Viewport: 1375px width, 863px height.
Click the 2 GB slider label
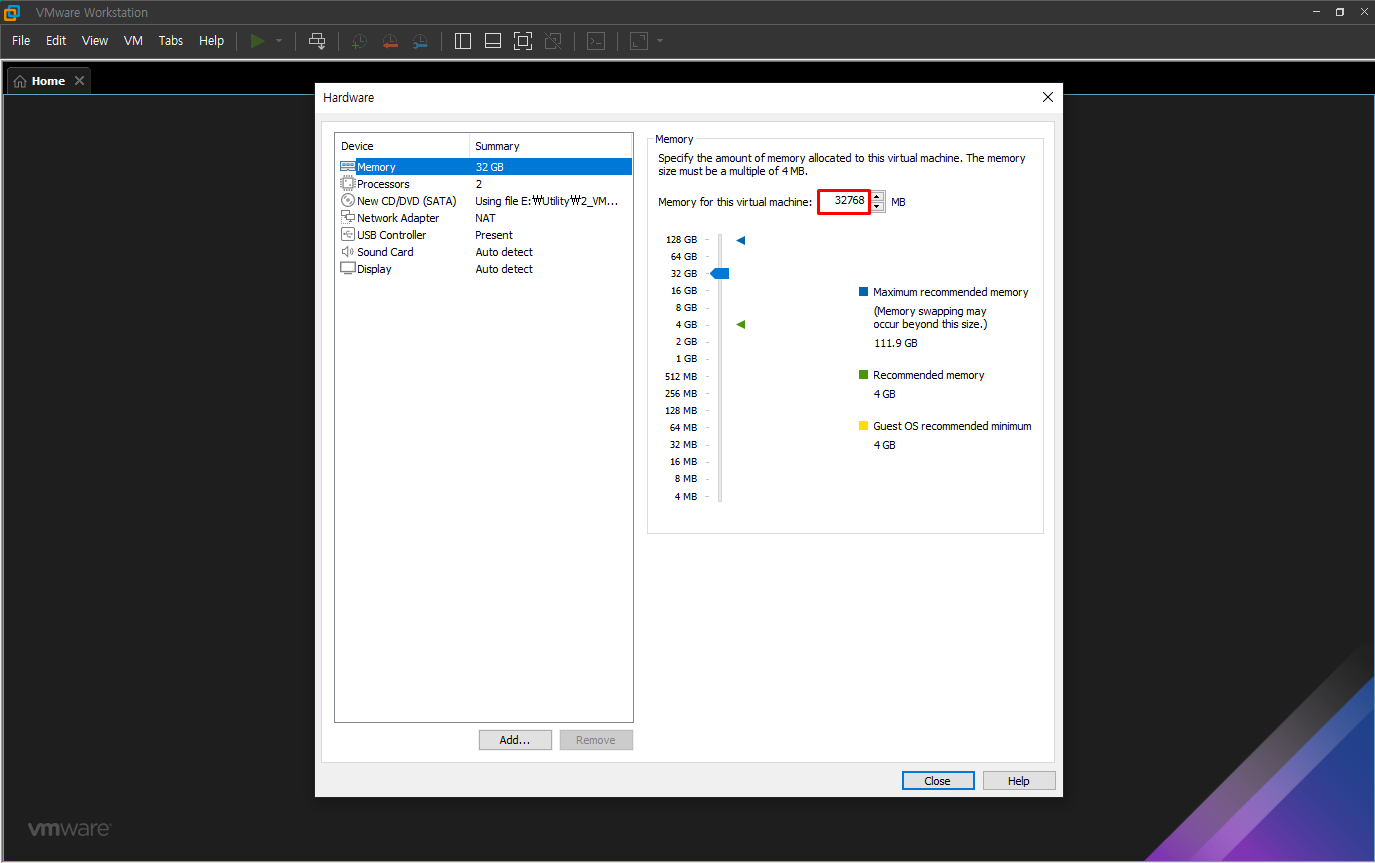point(686,342)
